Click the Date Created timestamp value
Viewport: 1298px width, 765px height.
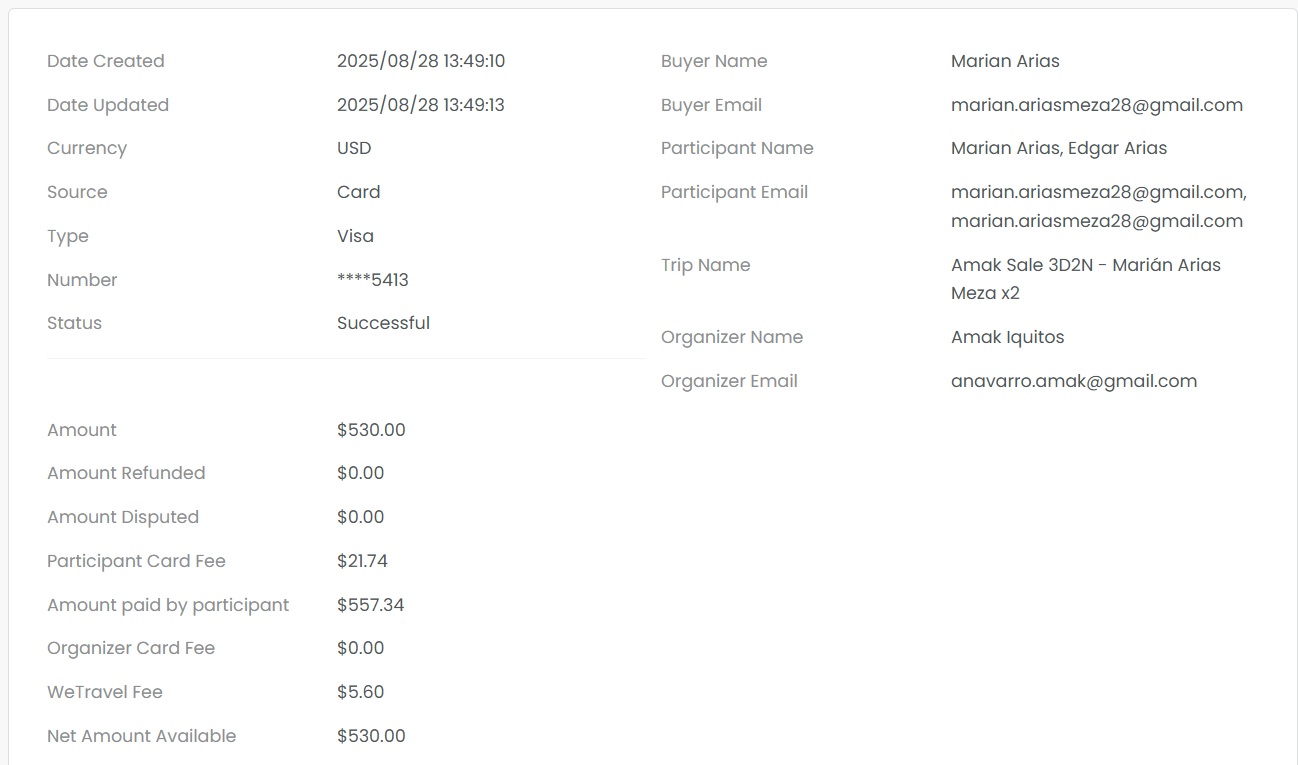tap(420, 61)
